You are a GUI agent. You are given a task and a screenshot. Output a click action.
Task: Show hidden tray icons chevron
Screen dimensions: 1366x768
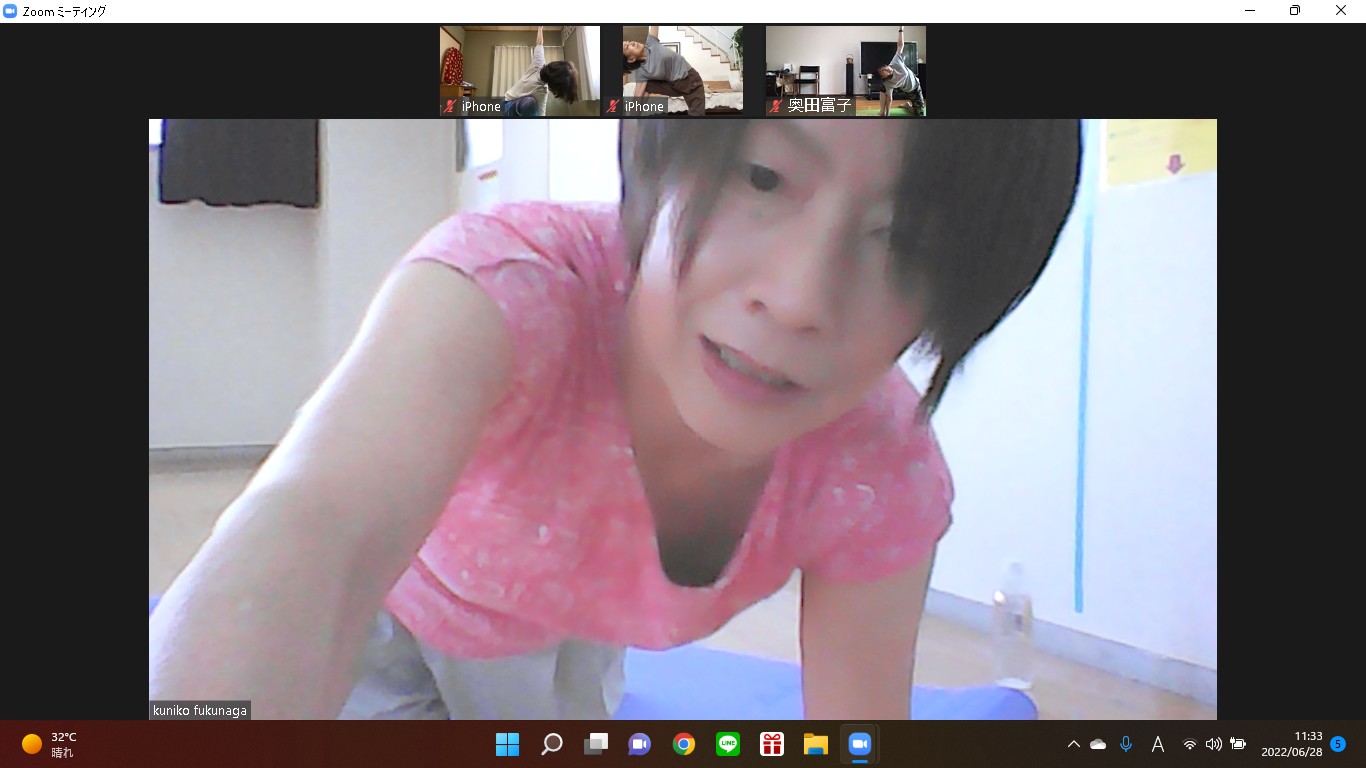pos(1074,744)
